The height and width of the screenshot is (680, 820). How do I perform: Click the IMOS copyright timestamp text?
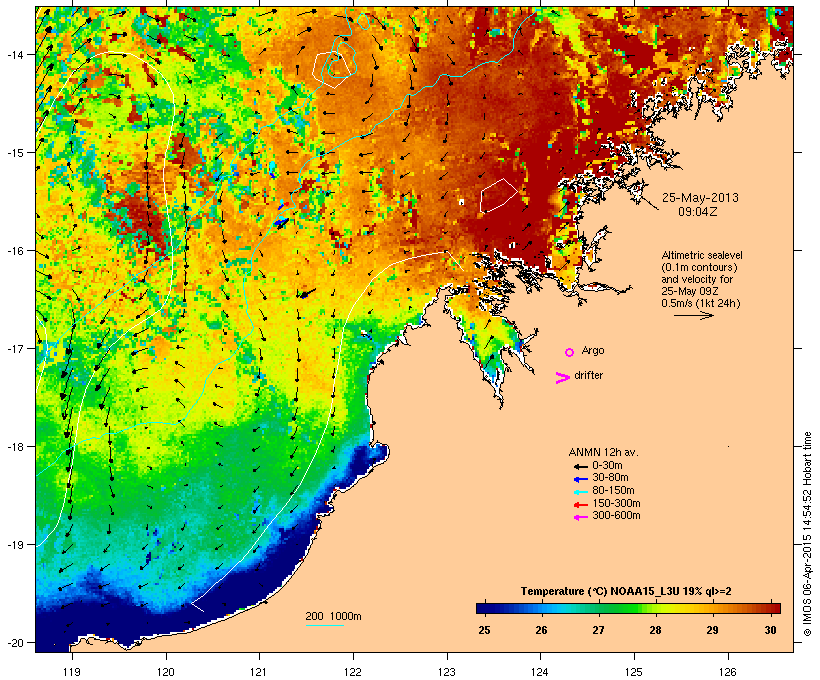point(807,534)
